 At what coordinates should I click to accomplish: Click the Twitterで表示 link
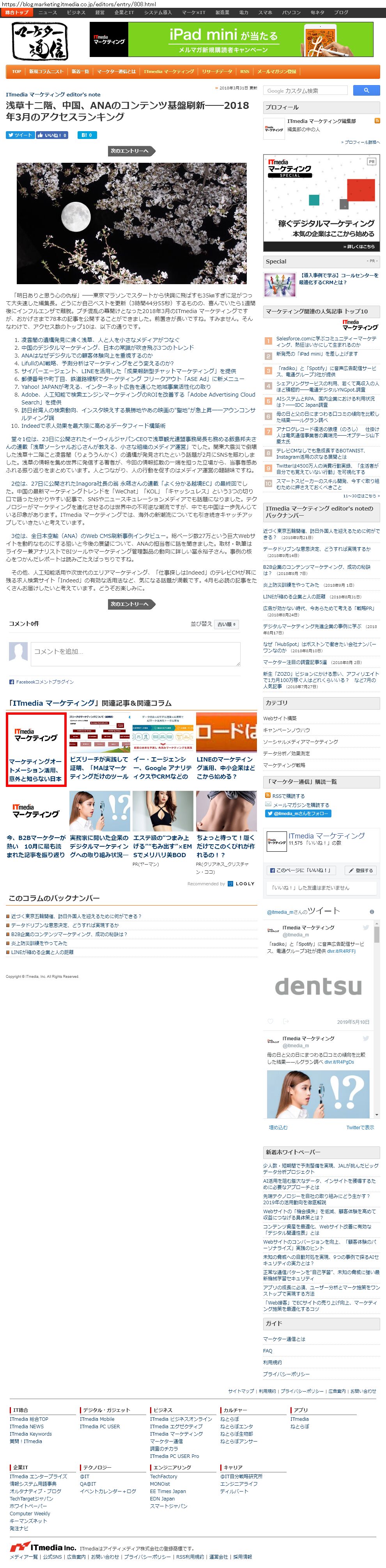click(360, 1127)
